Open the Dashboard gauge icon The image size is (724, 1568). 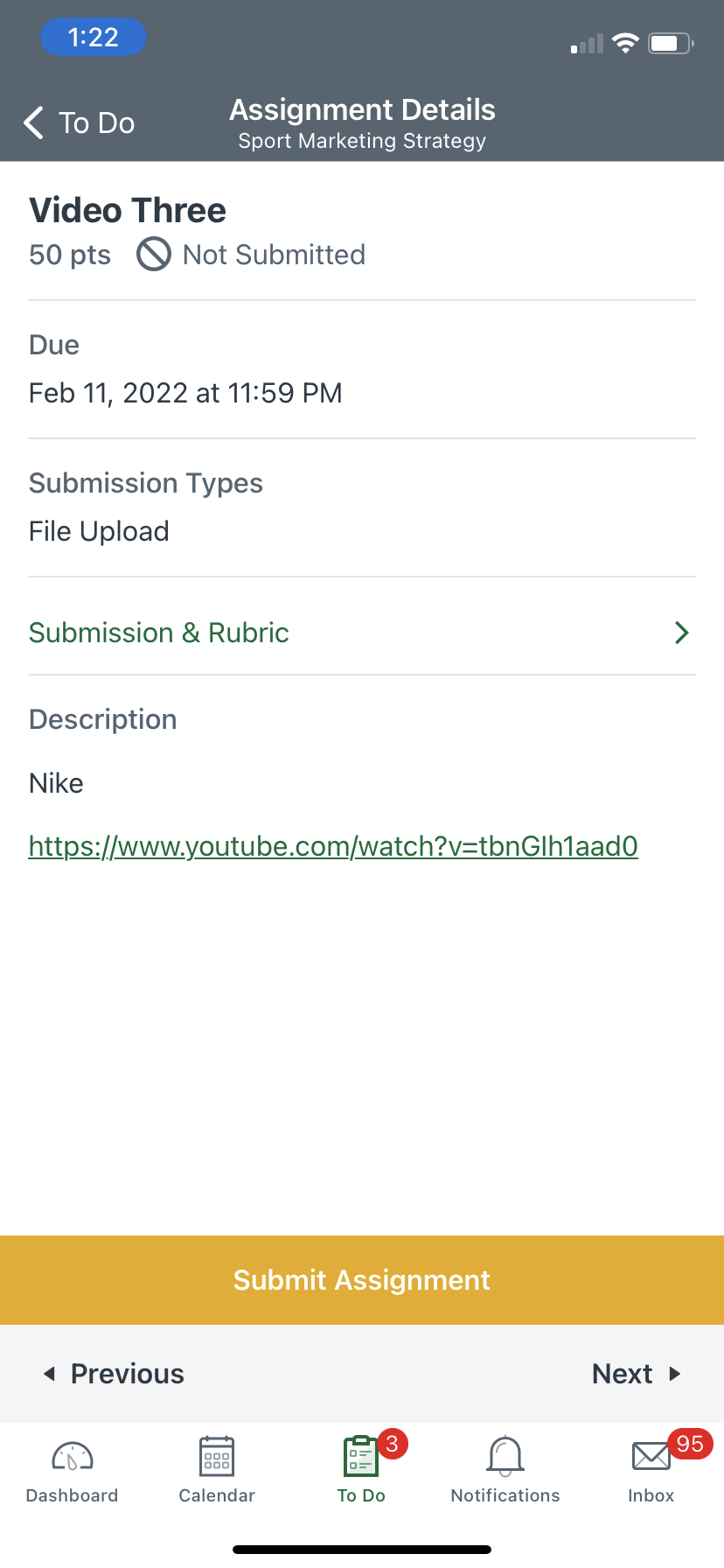[73, 1457]
